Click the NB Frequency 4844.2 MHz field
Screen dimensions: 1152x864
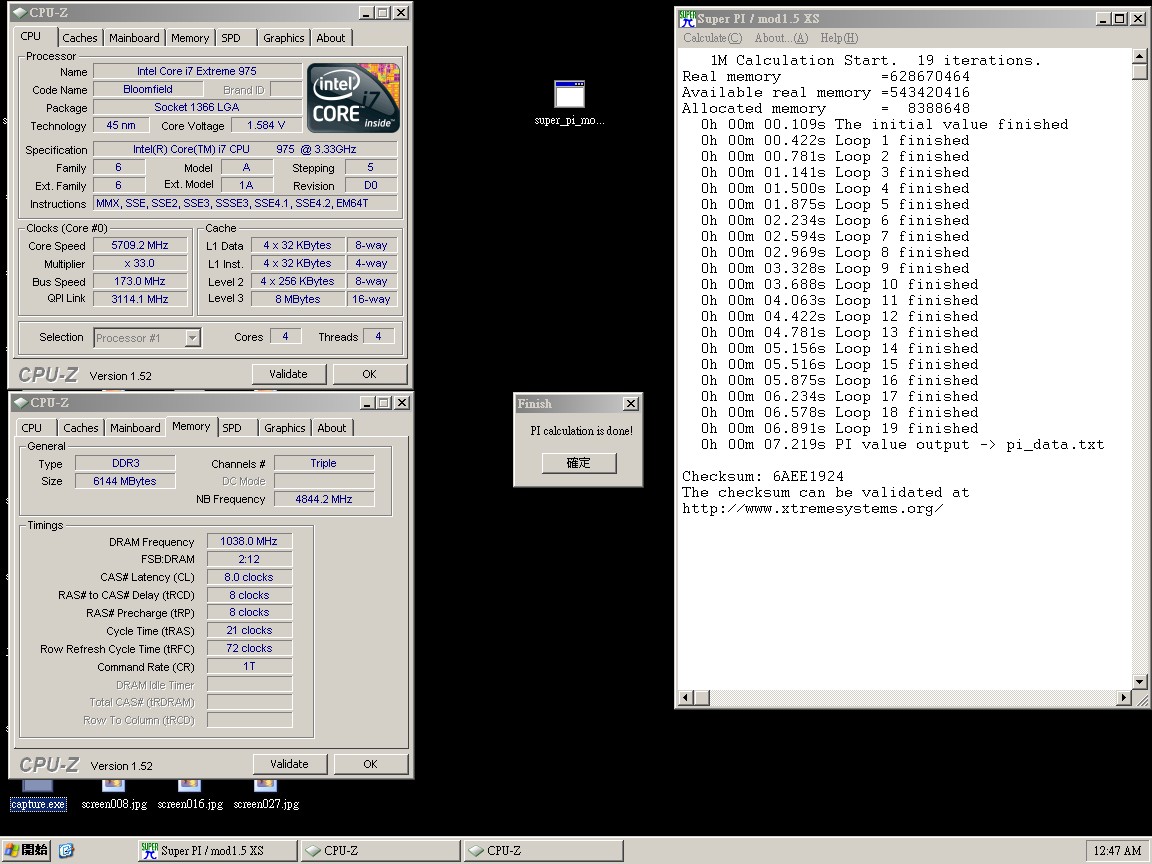tap(324, 499)
